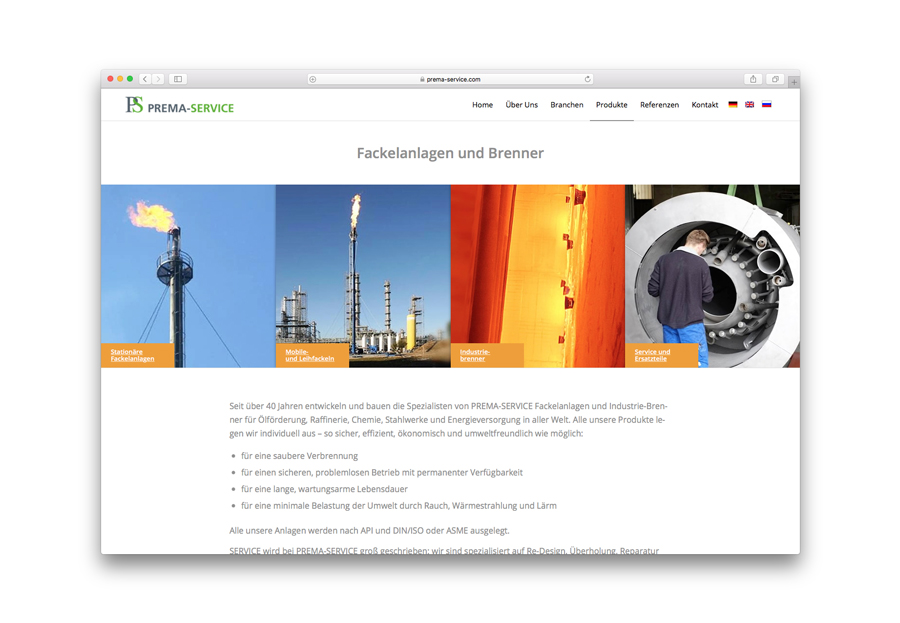Open the Share menu icon
This screenshot has height=623, width=900.
[x=753, y=79]
